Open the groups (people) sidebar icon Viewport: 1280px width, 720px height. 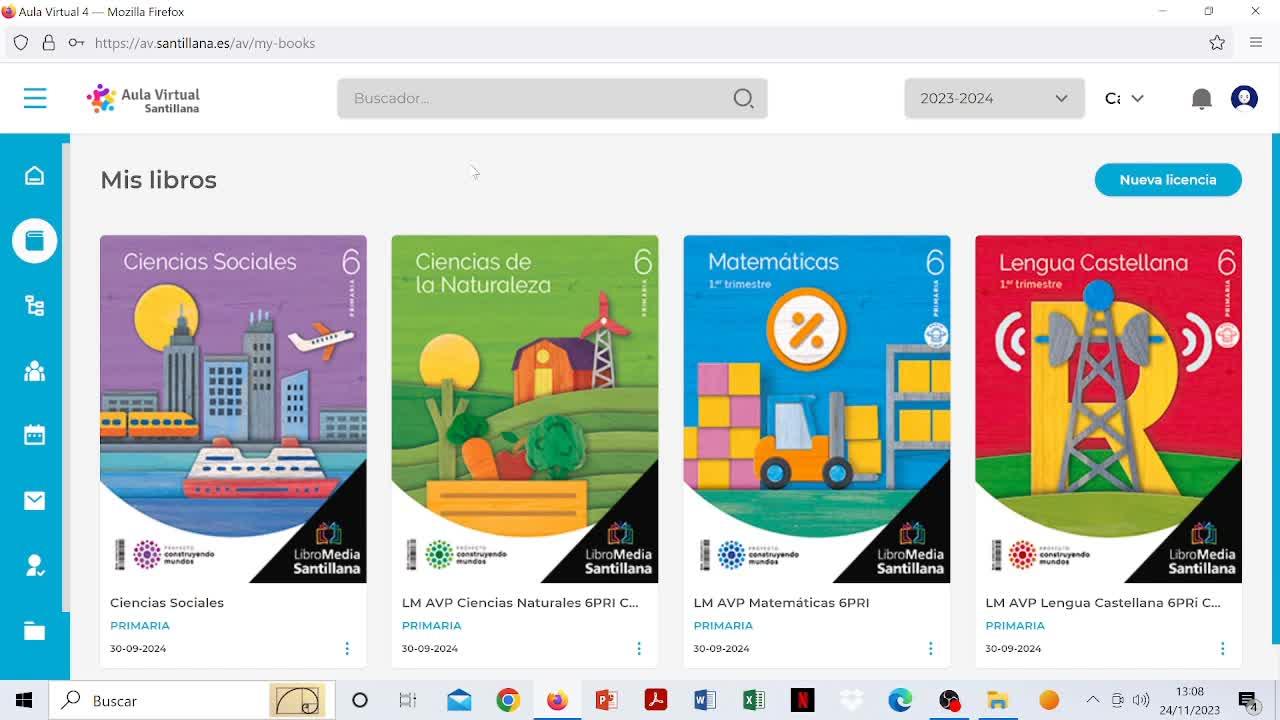[x=35, y=371]
